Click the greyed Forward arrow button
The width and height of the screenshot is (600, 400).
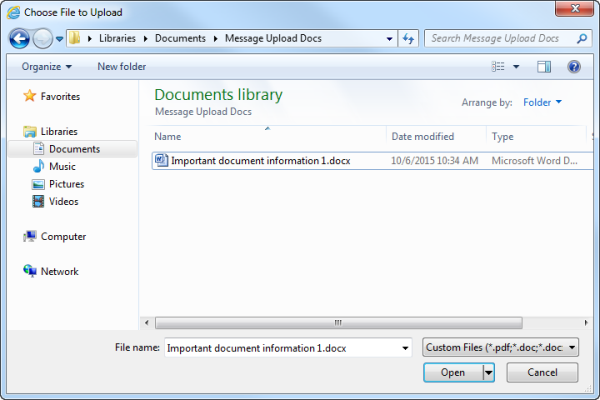coord(42,39)
